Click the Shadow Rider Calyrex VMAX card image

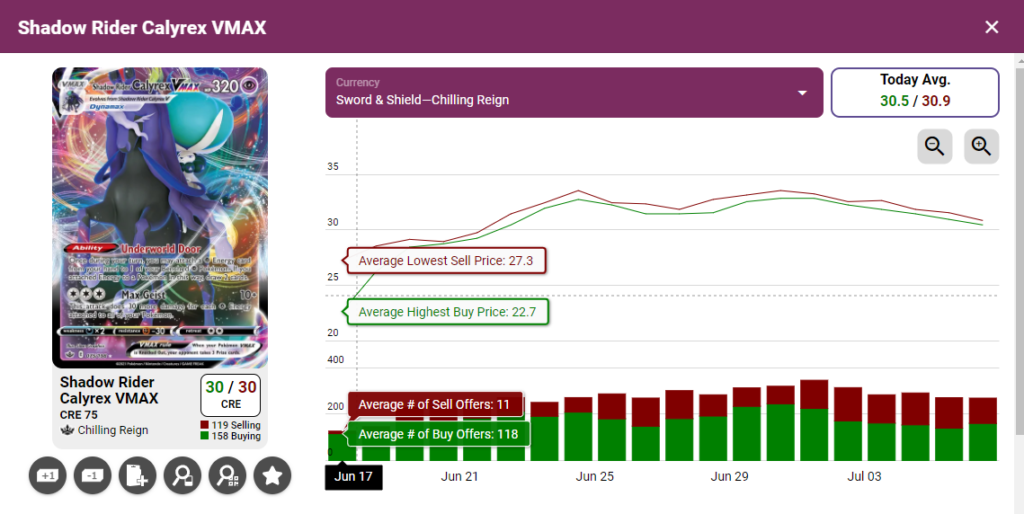click(x=160, y=218)
